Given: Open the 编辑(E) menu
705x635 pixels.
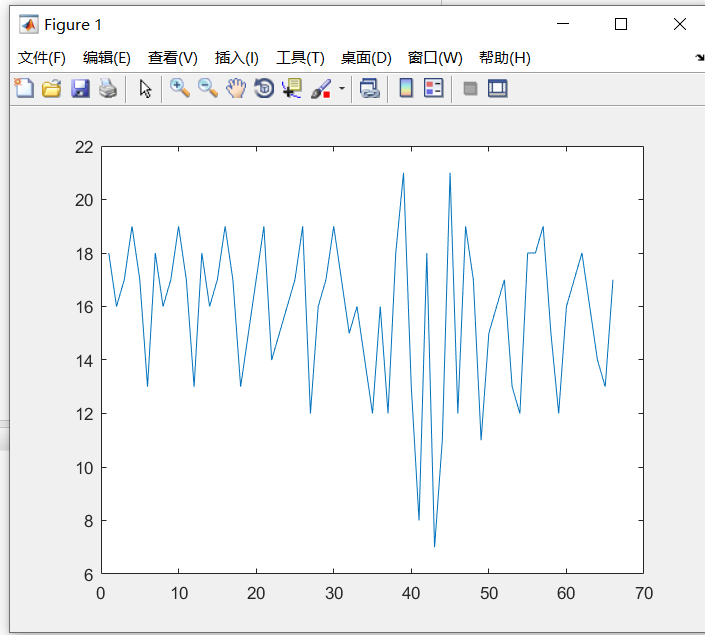Looking at the screenshot, I should tap(107, 58).
